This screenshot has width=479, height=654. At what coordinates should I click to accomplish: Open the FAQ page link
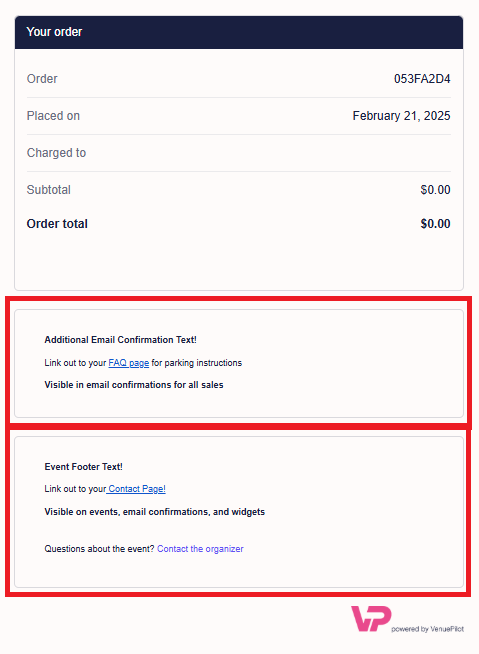pos(129,363)
